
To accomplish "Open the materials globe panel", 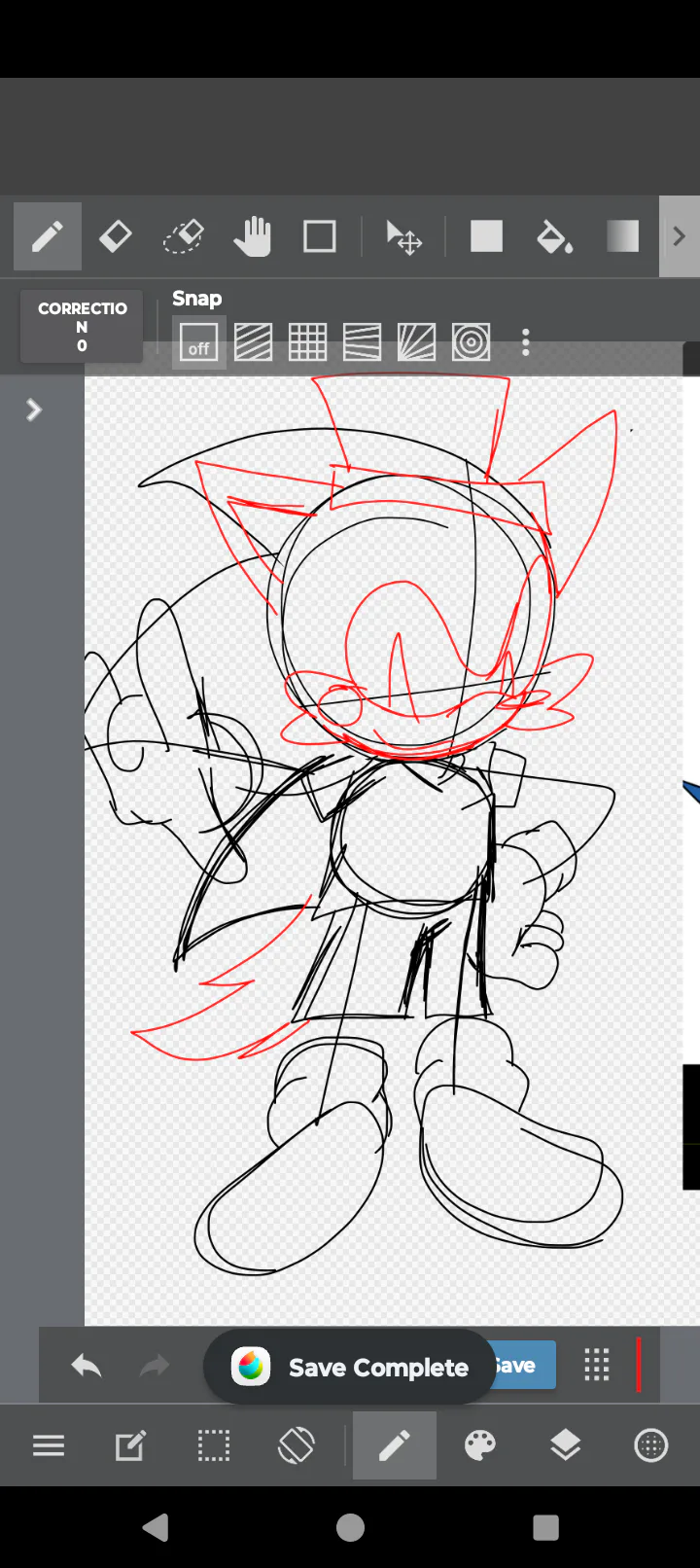I will (650, 1446).
